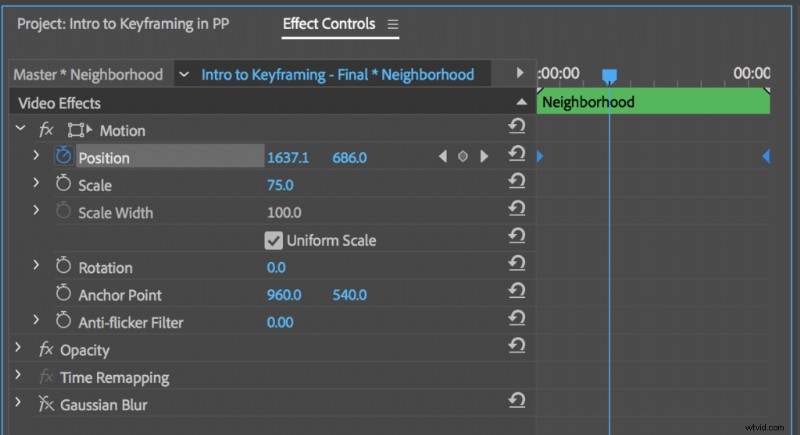Select the last Position keyframe marker
This screenshot has height=435, width=800.
tap(766, 157)
